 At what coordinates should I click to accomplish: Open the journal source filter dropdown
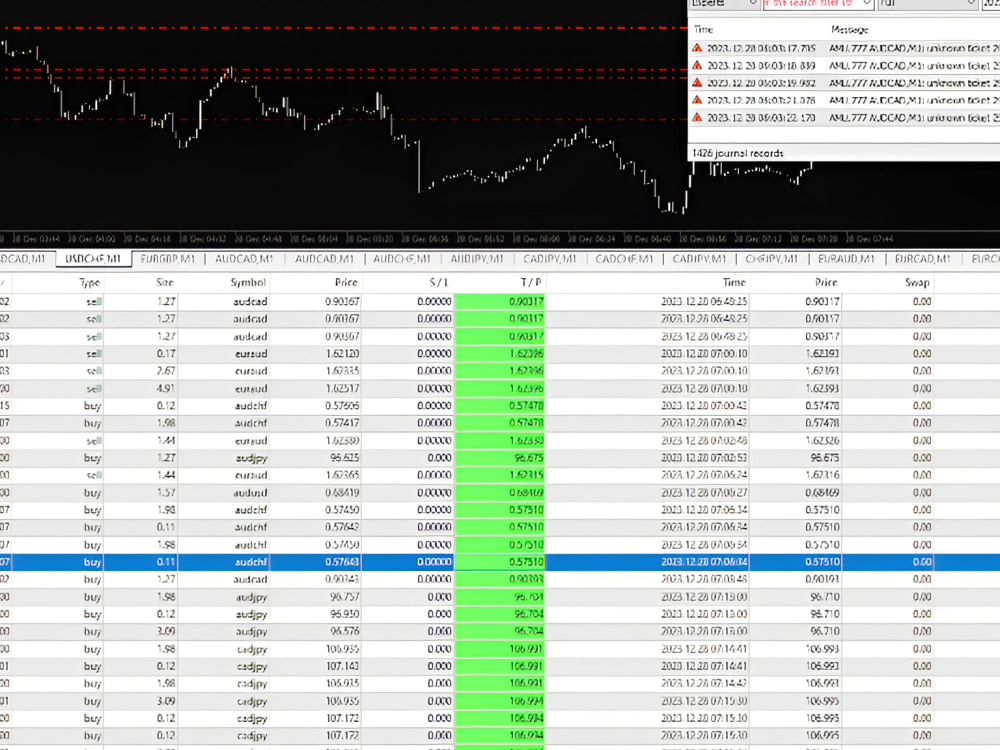753,5
